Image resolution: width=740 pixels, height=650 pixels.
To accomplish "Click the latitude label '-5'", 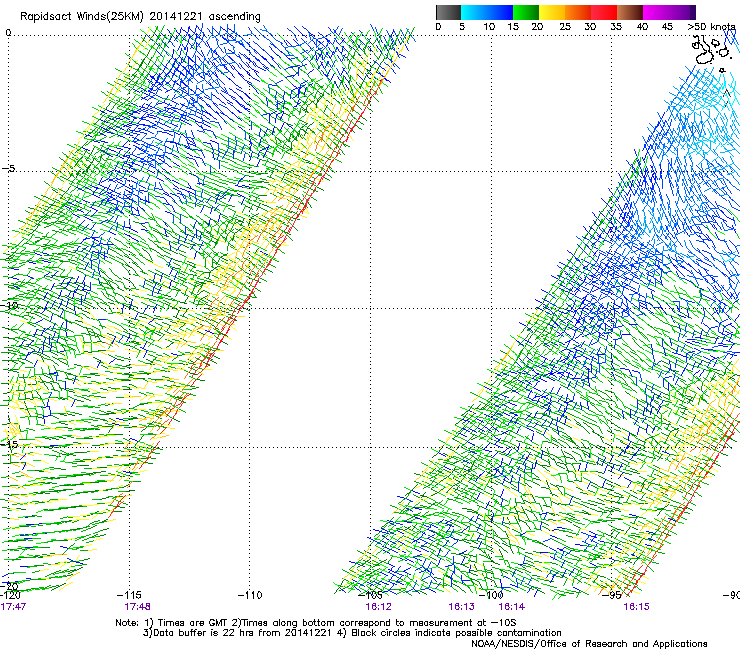I will click(8, 169).
